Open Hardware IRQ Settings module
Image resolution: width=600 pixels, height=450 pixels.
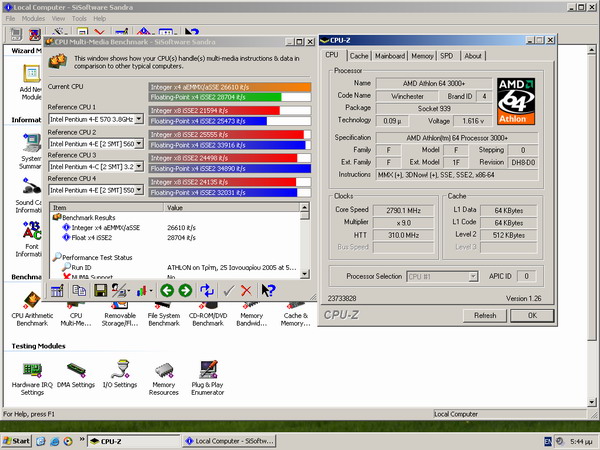pos(32,377)
